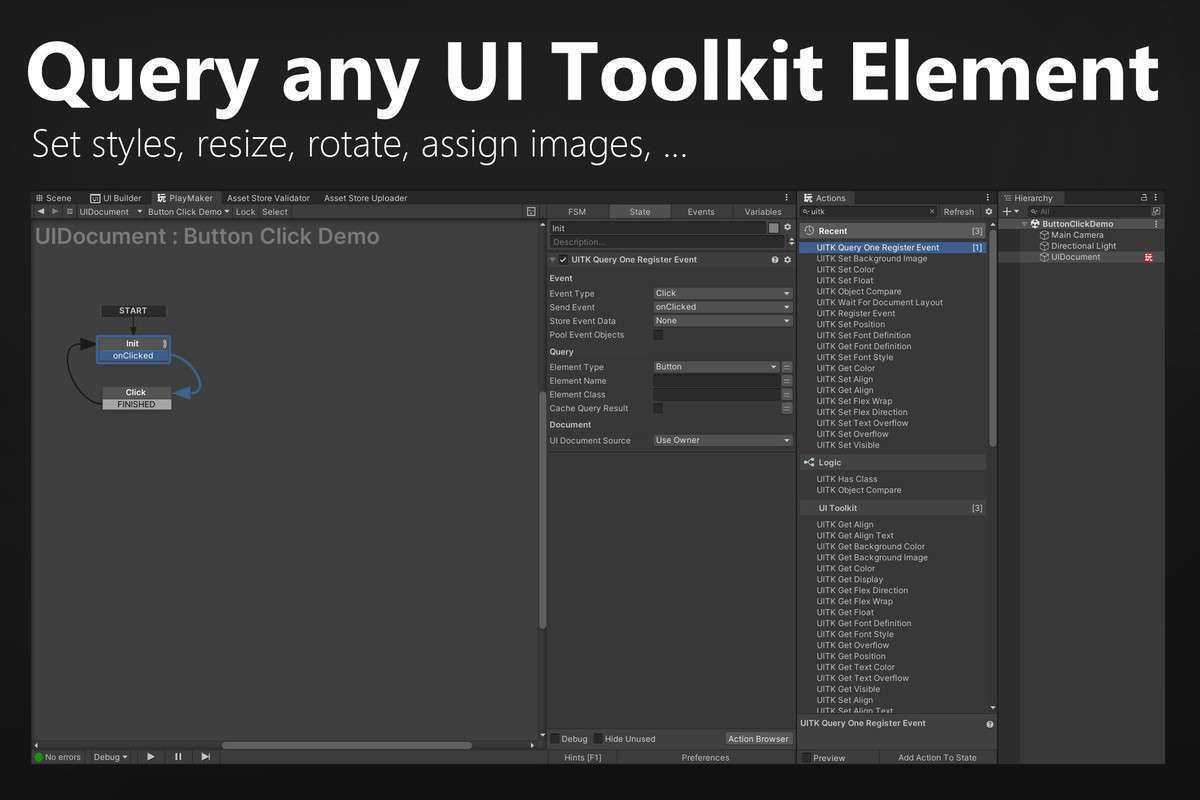Open the PlayMaker window three-dot menu
The image size is (1200, 800).
[786, 198]
